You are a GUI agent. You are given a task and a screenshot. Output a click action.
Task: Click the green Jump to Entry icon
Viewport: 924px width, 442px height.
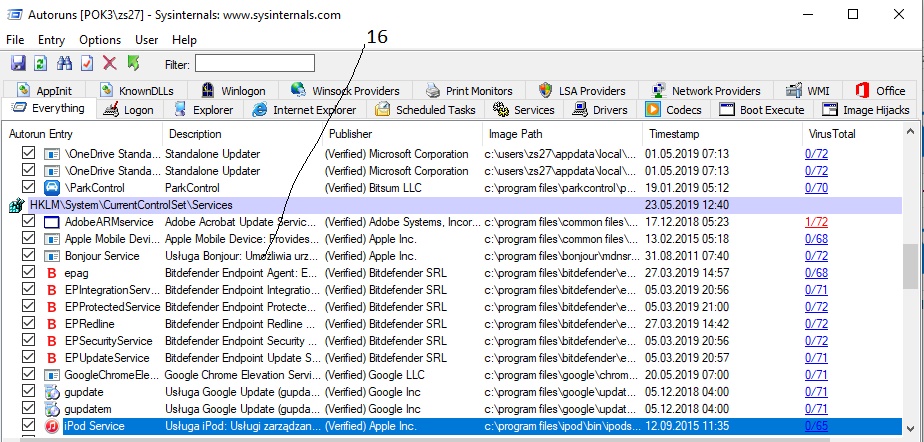pyautogui.click(x=133, y=63)
